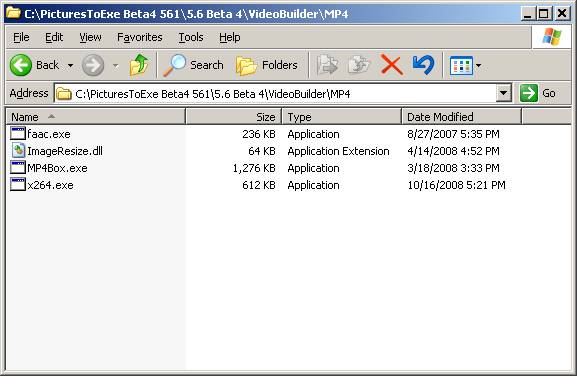The height and width of the screenshot is (376, 577).
Task: Expand the Views dropdown arrow
Action: click(478, 65)
